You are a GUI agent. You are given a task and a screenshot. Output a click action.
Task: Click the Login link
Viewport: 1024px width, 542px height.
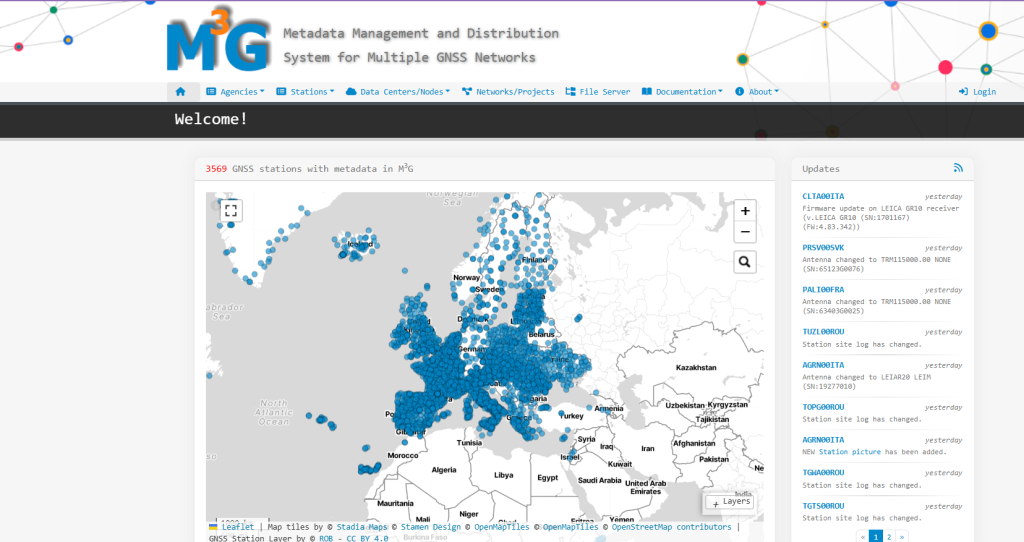(977, 91)
